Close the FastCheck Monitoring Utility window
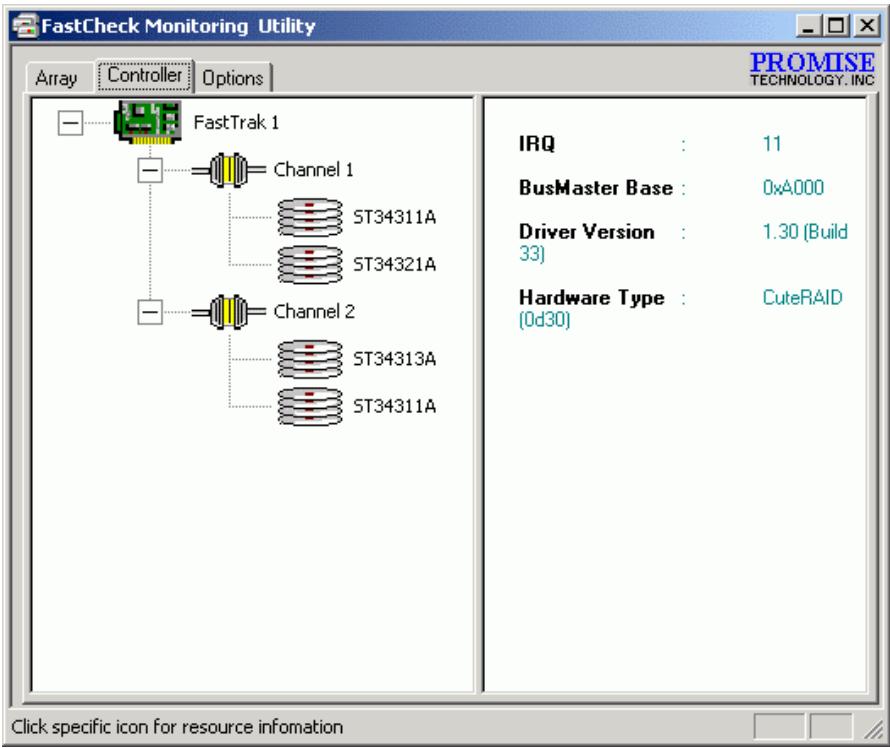 867,26
